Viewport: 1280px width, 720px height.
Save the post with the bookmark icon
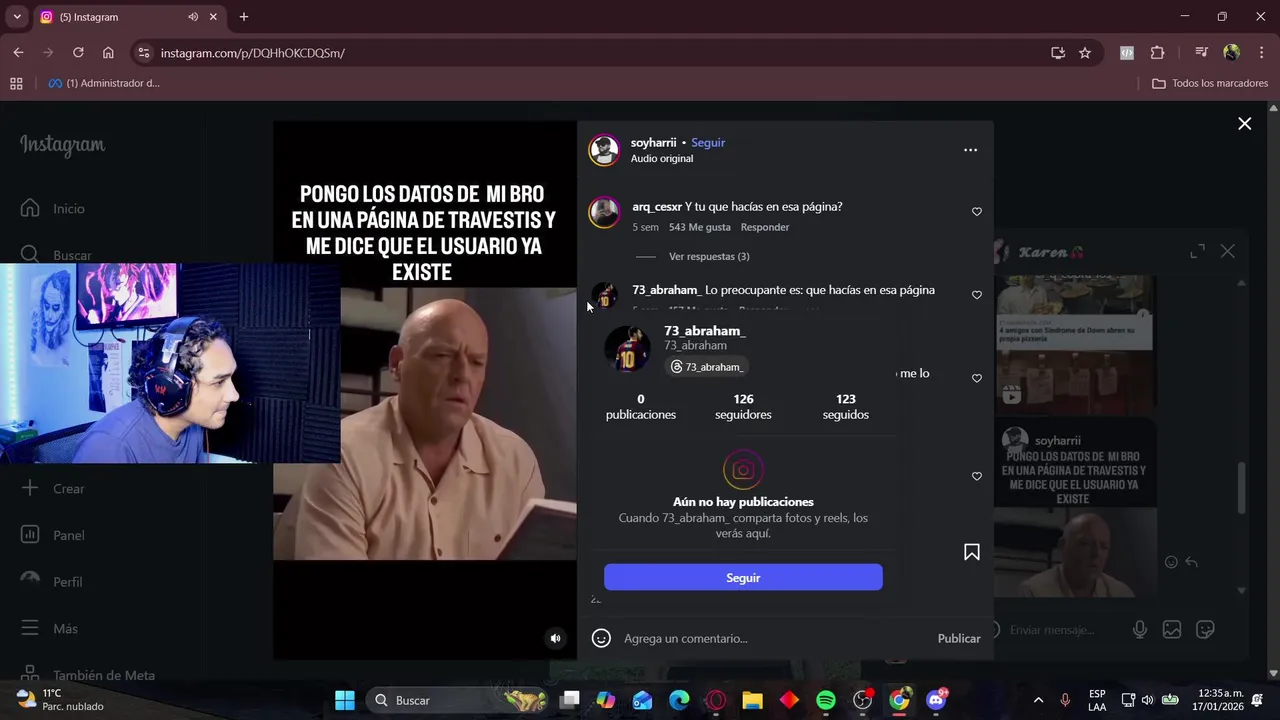(971, 552)
